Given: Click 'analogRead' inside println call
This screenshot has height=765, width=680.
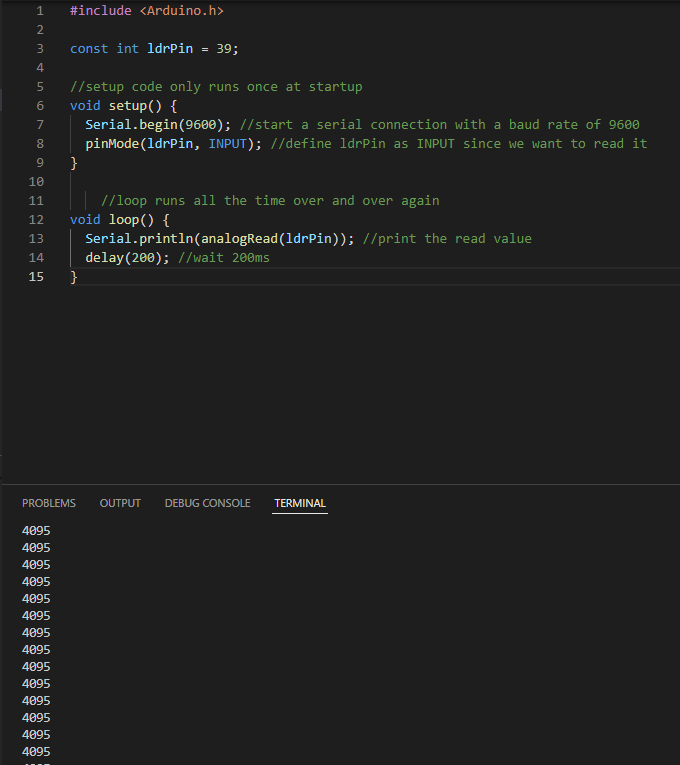Looking at the screenshot, I should (x=239, y=239).
